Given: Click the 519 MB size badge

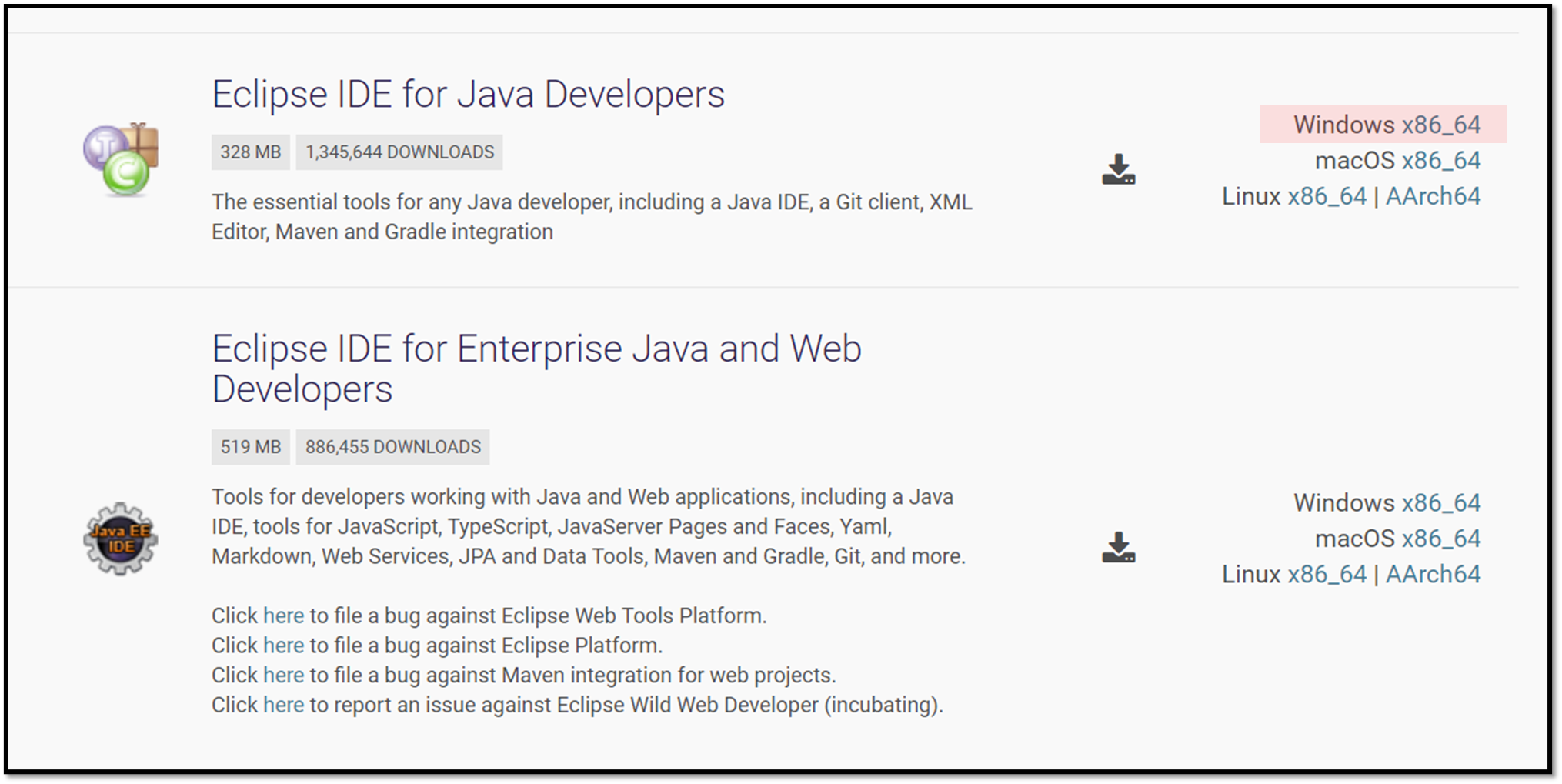Looking at the screenshot, I should pos(250,447).
